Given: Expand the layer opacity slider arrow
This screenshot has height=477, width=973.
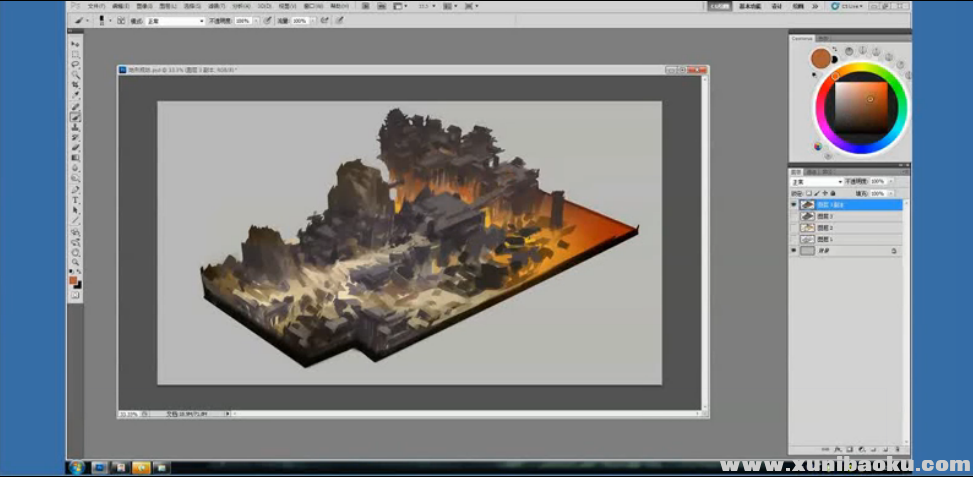Looking at the screenshot, I should pos(889,182).
